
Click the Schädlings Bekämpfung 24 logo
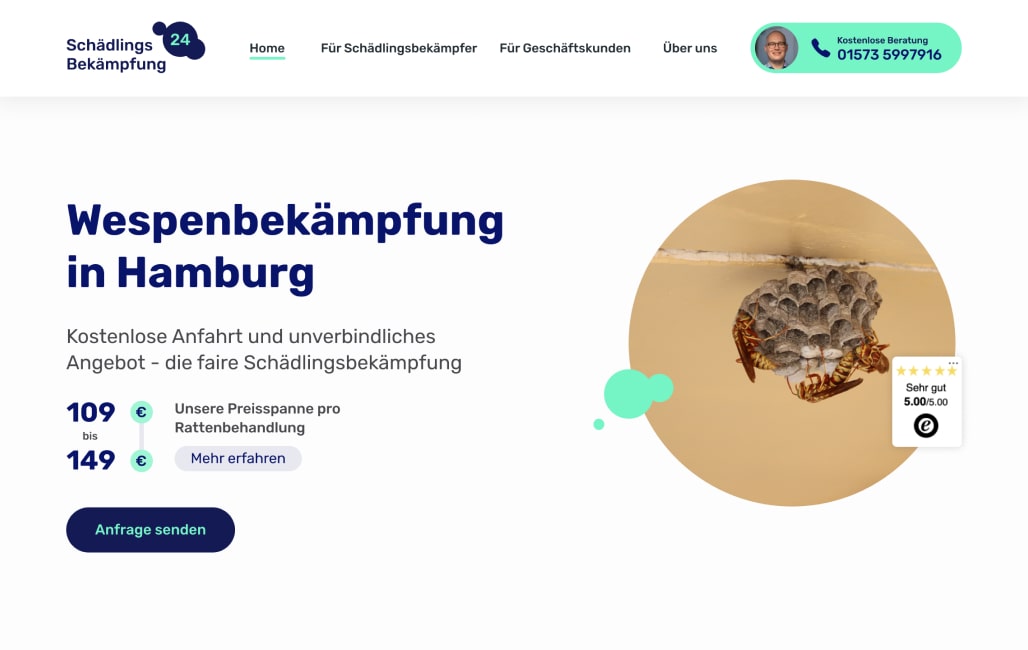tap(136, 47)
